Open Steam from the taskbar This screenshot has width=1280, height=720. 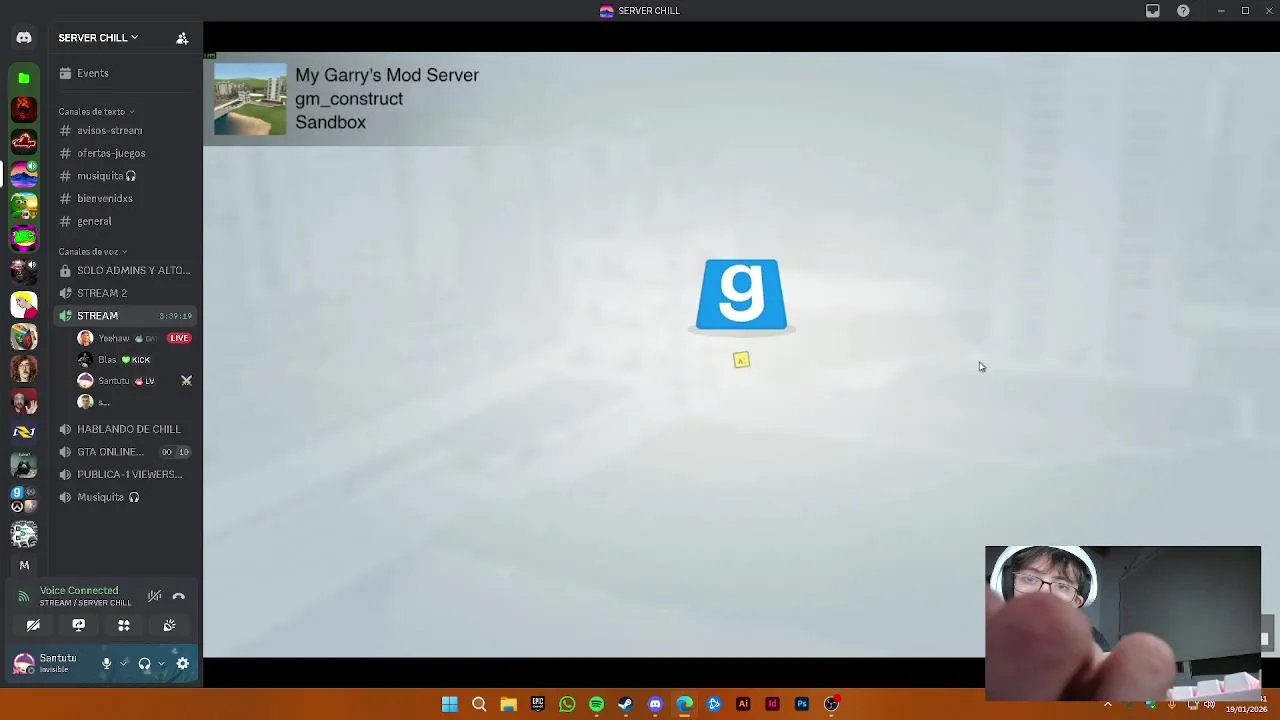coord(626,704)
